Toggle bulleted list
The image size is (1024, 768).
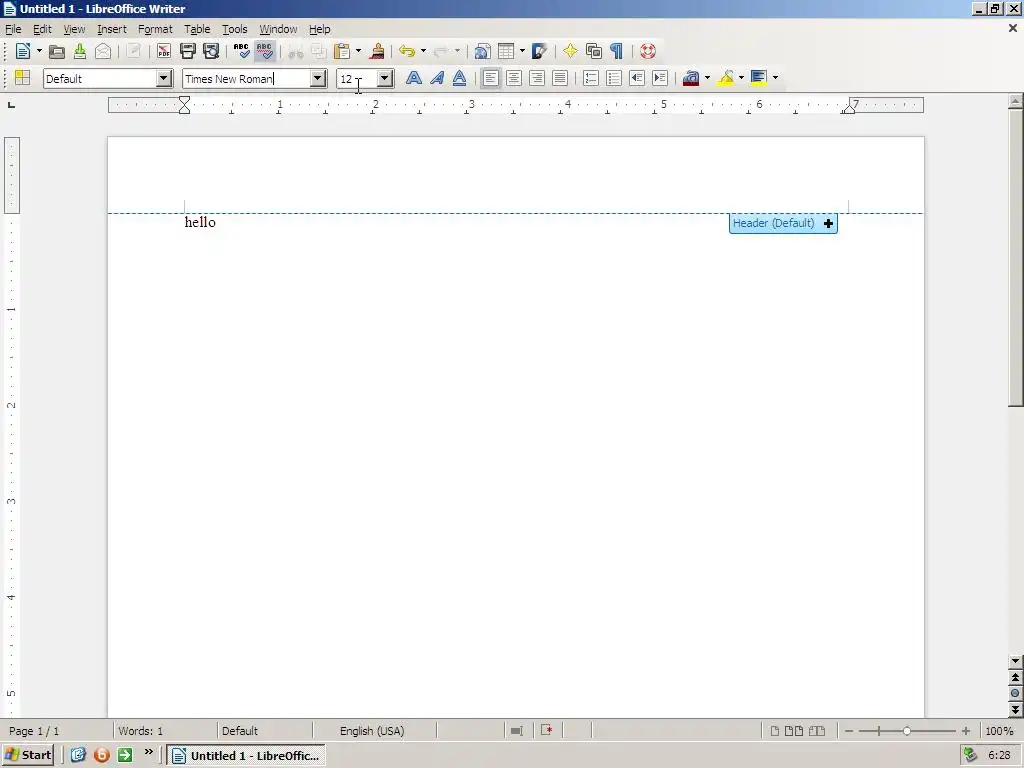coord(614,78)
